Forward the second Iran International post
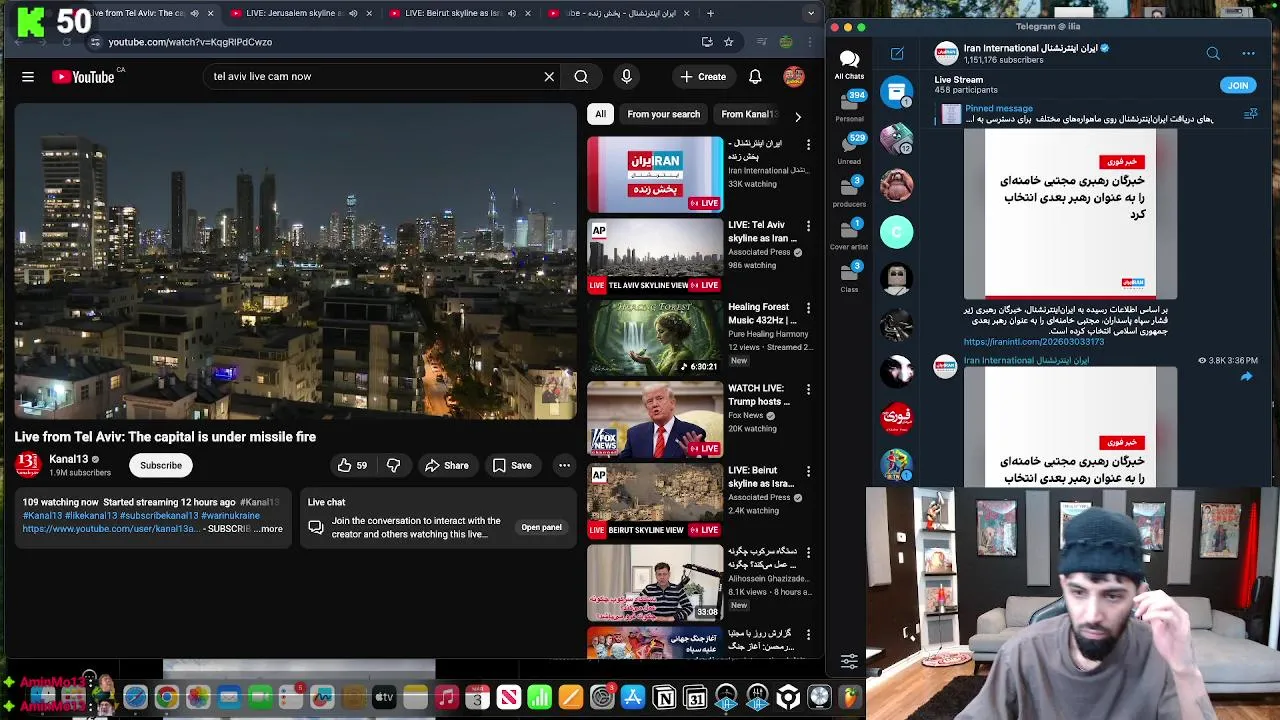This screenshot has height=720, width=1280. click(x=1246, y=377)
